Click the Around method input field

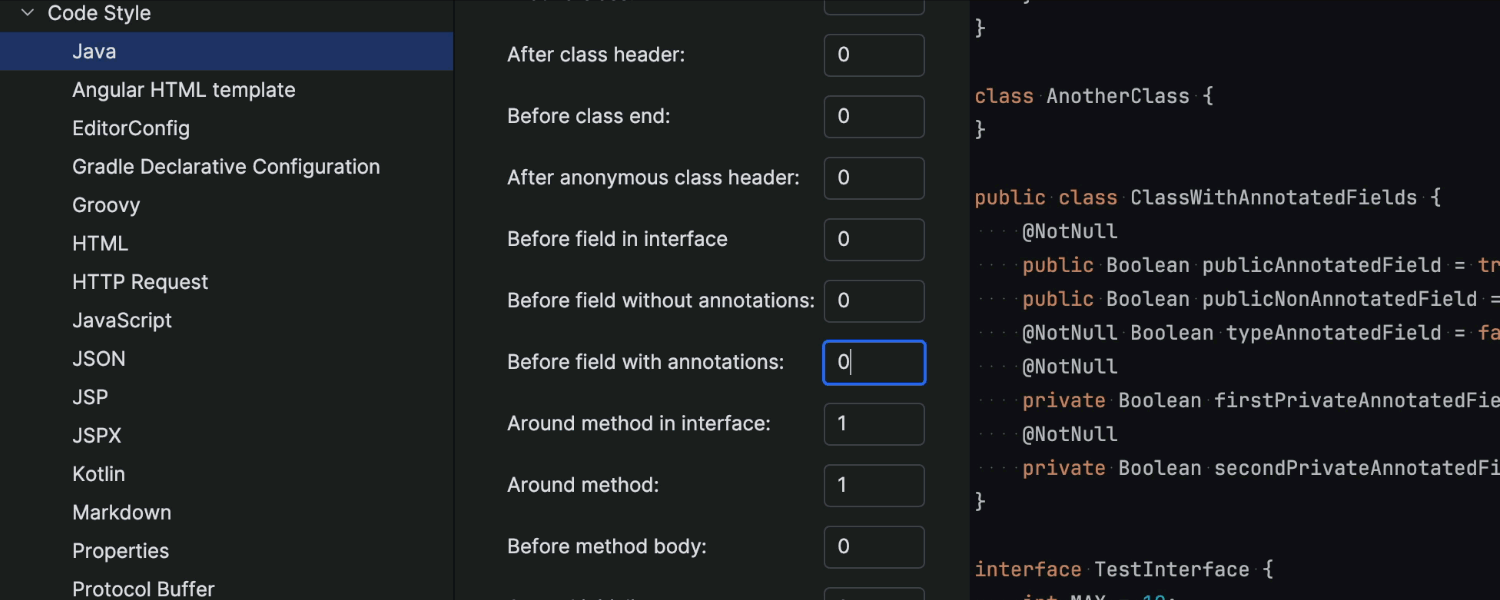(x=874, y=485)
